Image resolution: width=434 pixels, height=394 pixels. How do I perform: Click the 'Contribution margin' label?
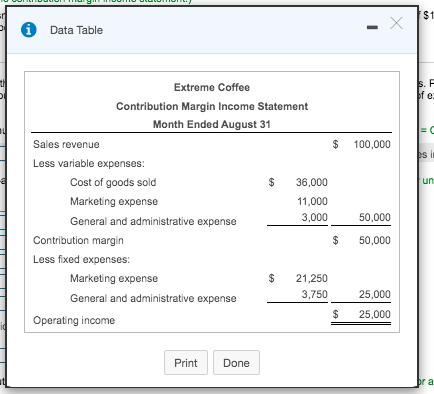point(78,240)
